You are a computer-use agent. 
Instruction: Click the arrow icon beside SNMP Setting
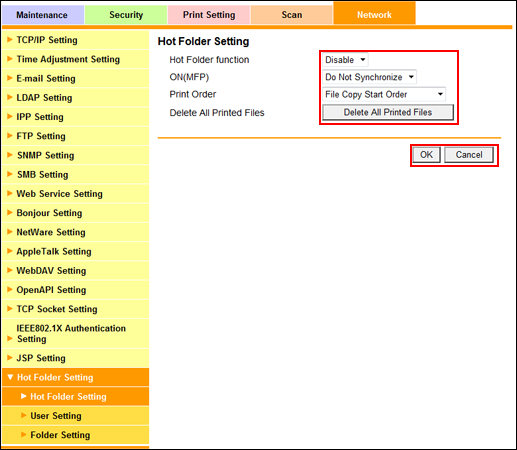(x=10, y=155)
